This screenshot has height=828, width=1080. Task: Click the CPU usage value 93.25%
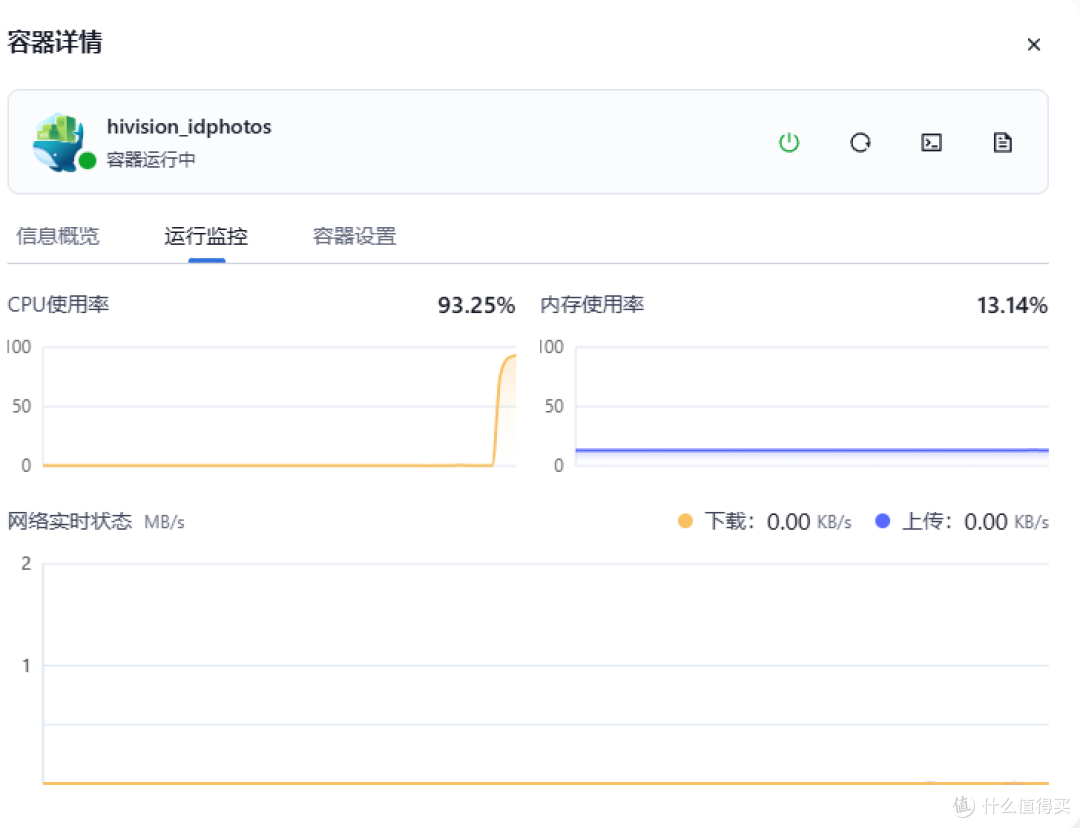(477, 305)
